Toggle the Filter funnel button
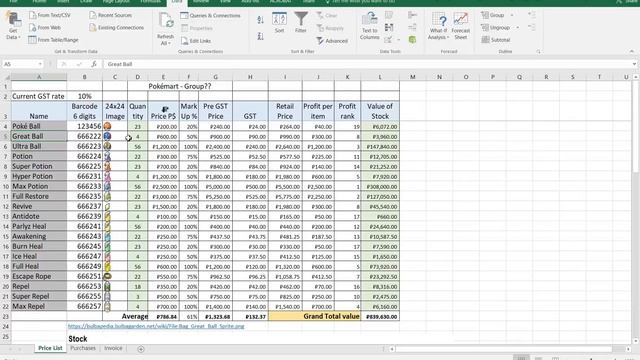The image size is (640, 360). (301, 22)
